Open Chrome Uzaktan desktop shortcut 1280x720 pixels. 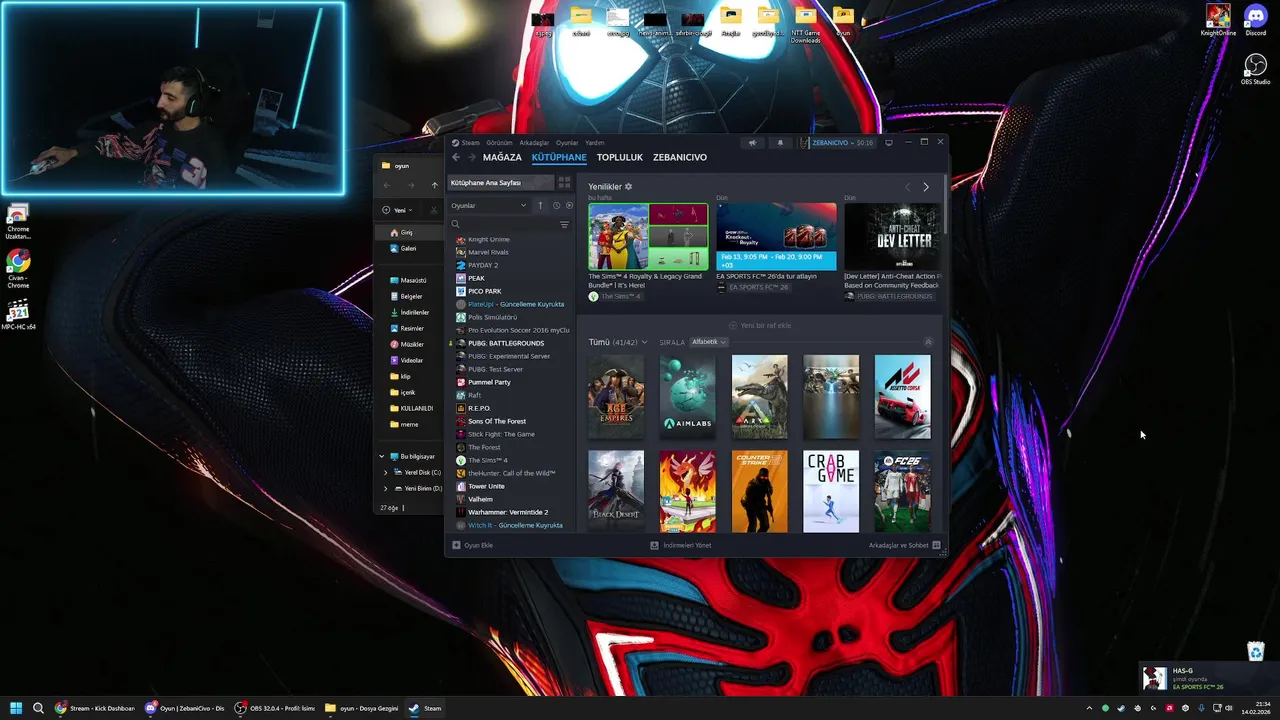click(x=18, y=221)
